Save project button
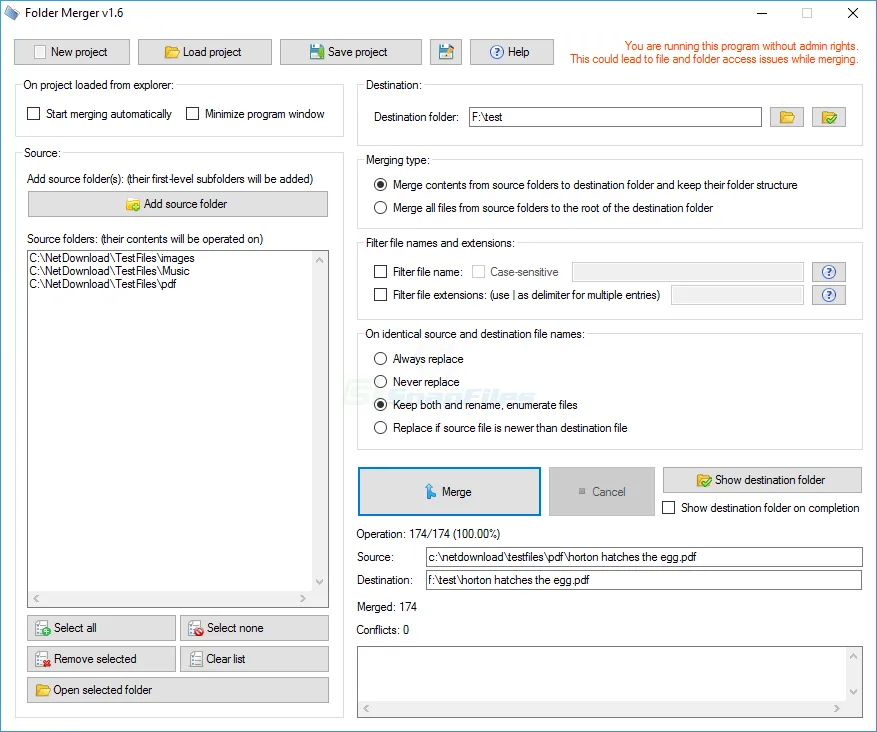 click(351, 52)
